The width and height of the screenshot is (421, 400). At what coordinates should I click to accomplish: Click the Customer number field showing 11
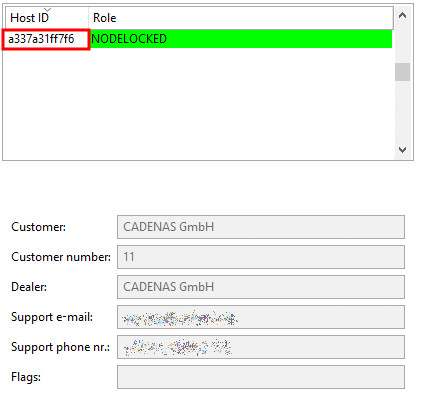click(x=261, y=257)
